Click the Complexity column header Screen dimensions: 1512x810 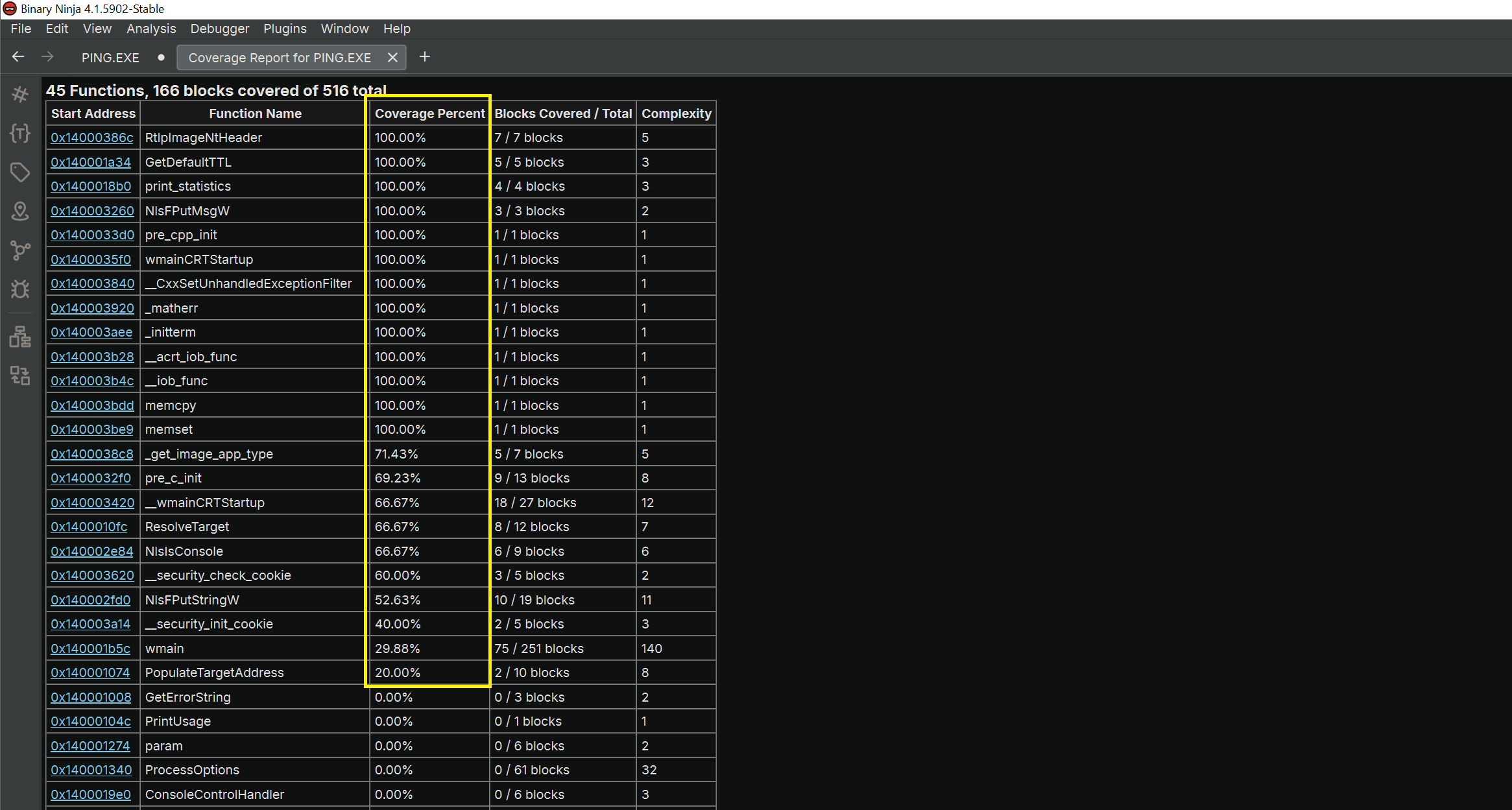[677, 113]
